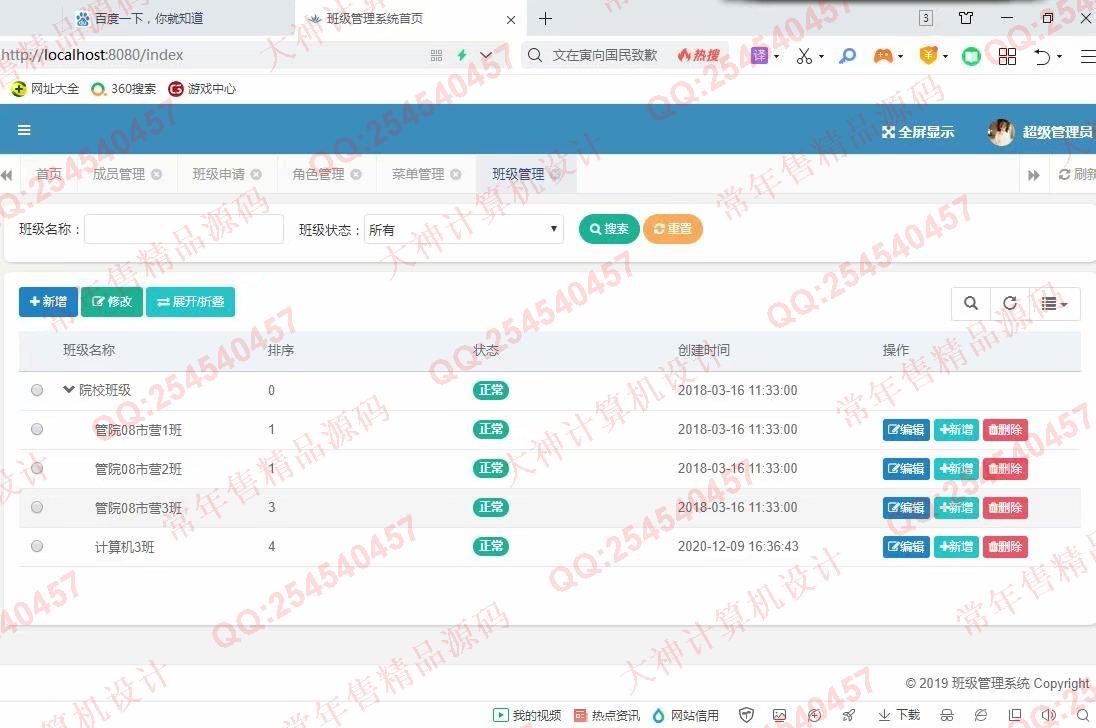Click the green lightning speed mode icon
This screenshot has height=728, width=1096.
click(x=461, y=55)
